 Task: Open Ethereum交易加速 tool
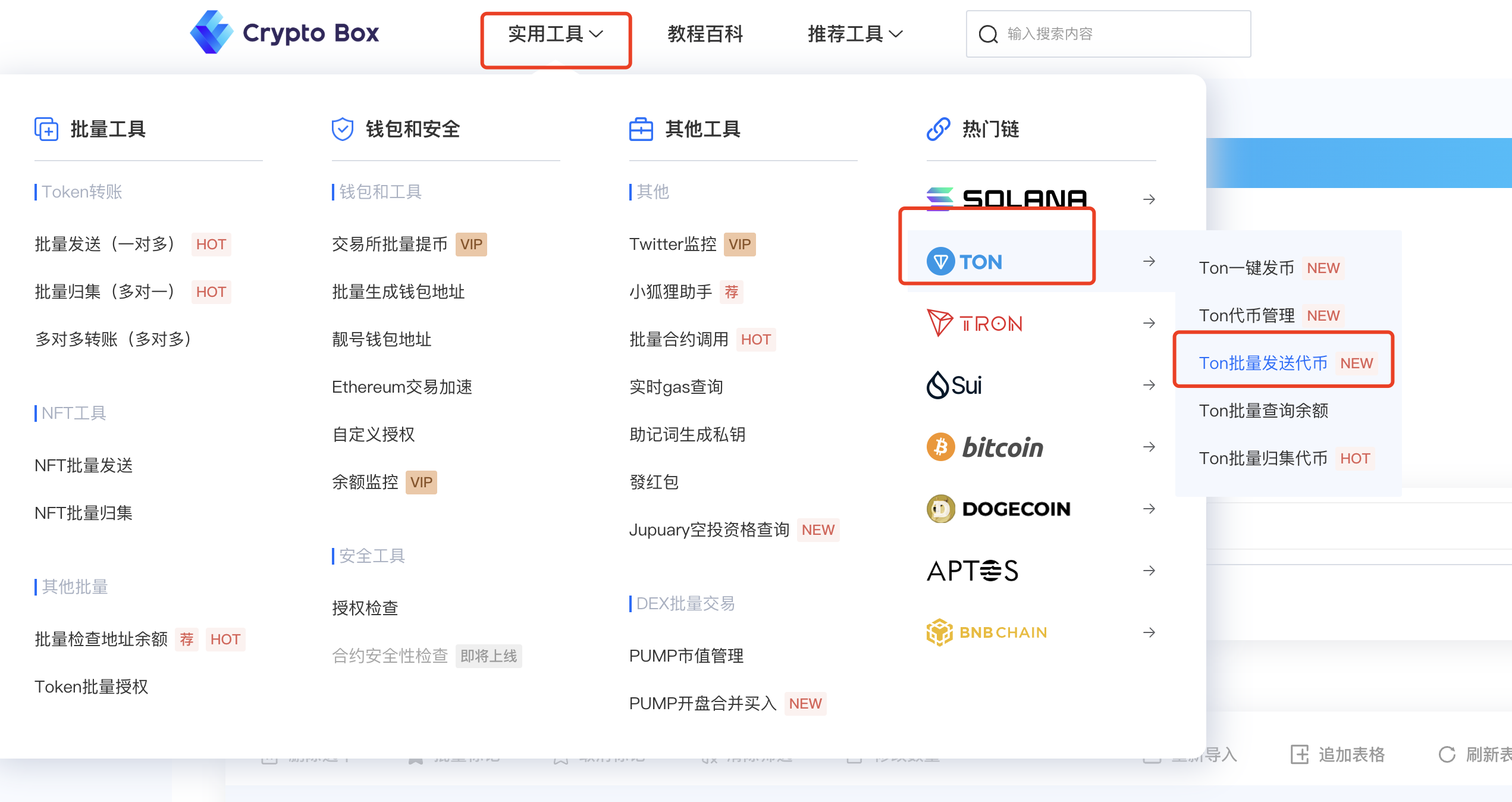[x=402, y=387]
